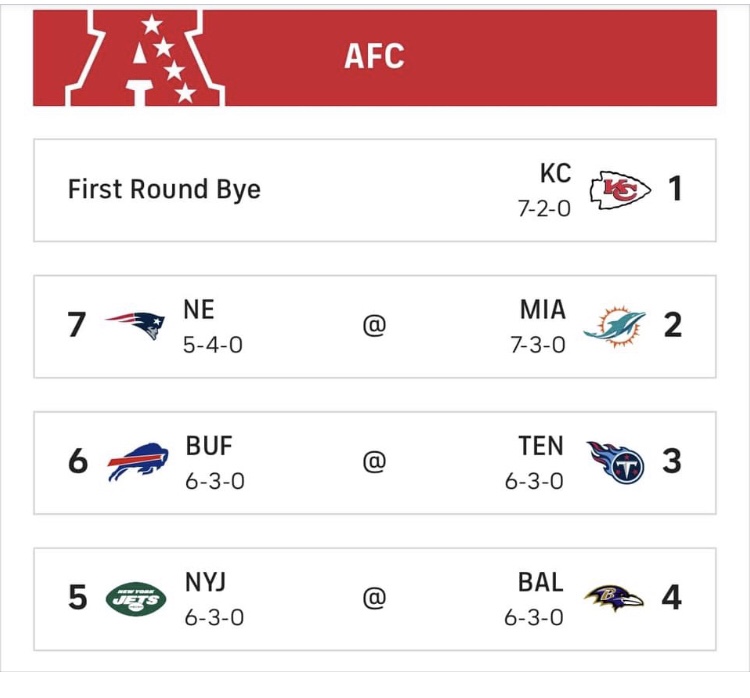Click the Kansas City Chiefs logo

click(x=619, y=190)
